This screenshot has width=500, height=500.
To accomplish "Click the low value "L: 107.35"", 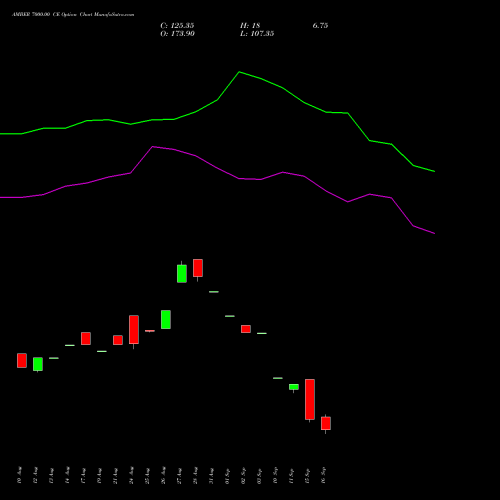I will coord(257,34).
